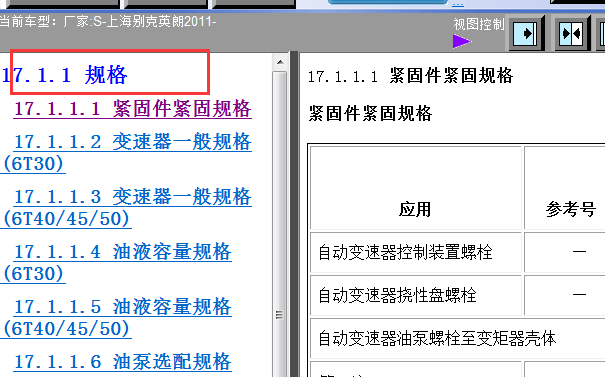
Task: Click the right pane 17.1.1.1 紧固件紧固规格 title
Action: tap(411, 75)
